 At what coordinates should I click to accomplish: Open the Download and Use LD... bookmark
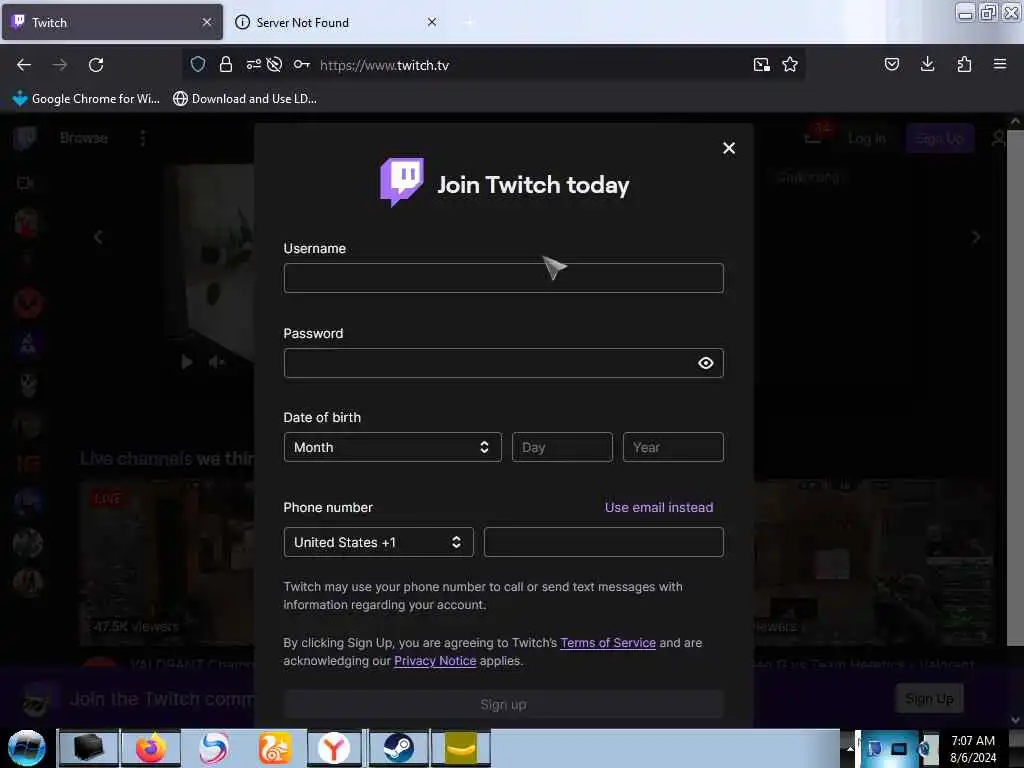pos(244,99)
